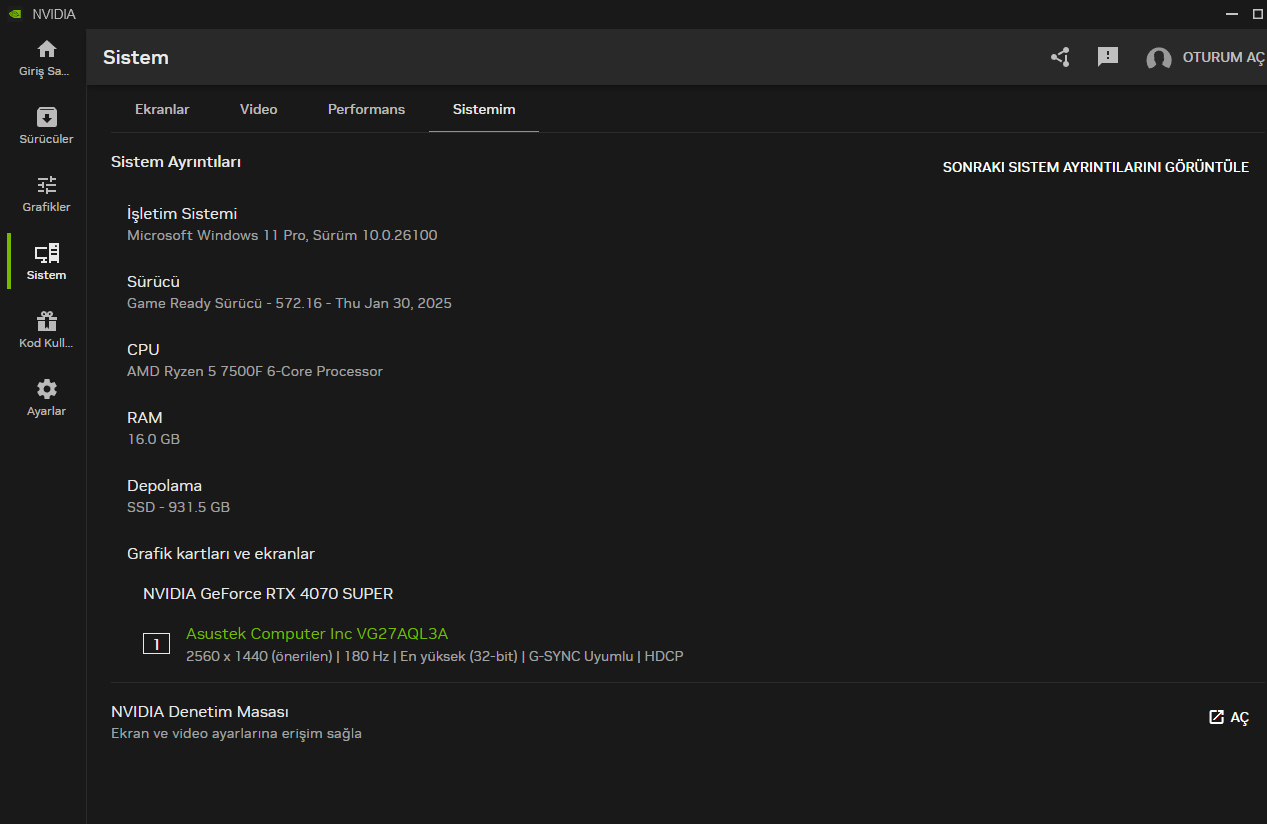Screen dimensions: 1267x824
Task: Click the CPU label
Action: coord(143,349)
